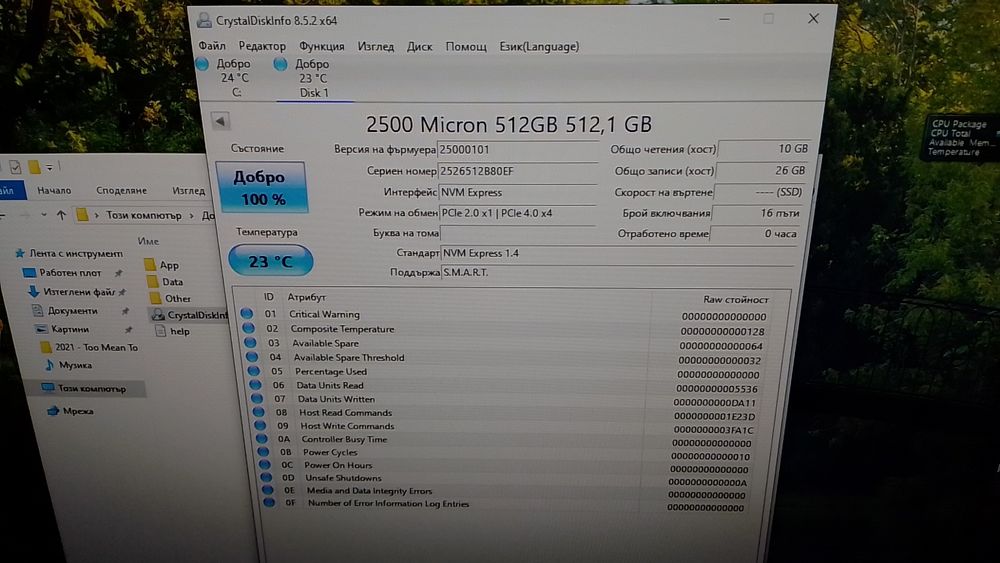1000x563 pixels.
Task: Open the Функция menu
Action: [x=321, y=47]
